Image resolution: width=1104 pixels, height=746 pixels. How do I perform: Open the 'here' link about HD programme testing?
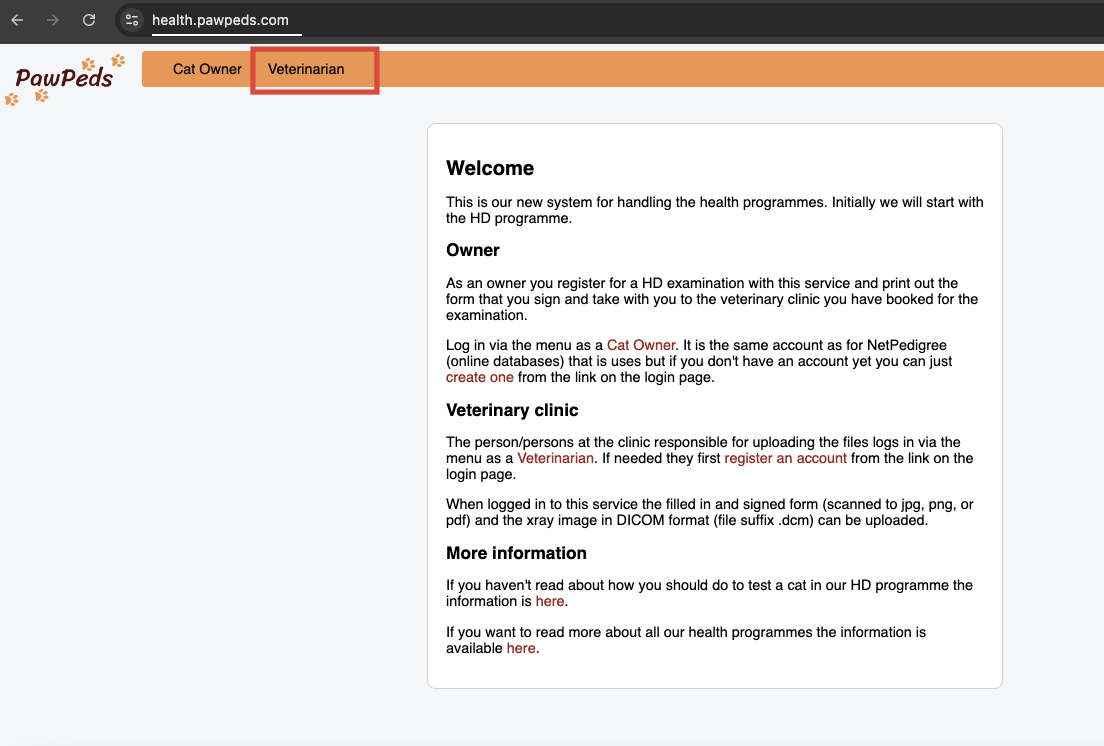point(550,601)
